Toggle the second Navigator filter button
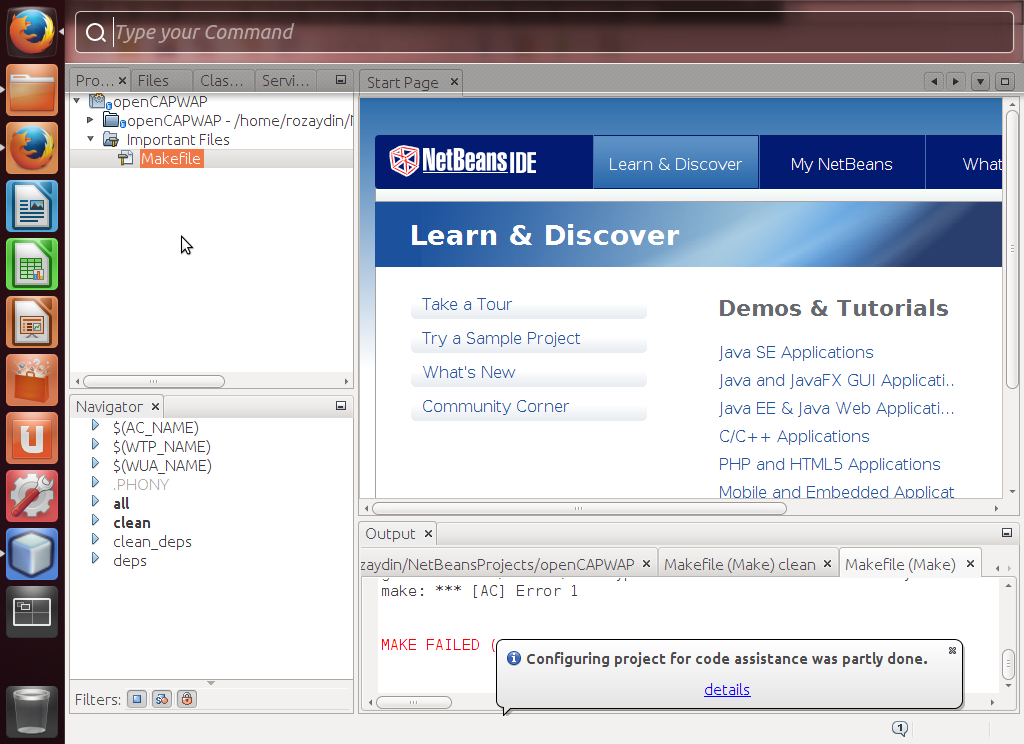Viewport: 1024px width, 744px height. pos(161,699)
